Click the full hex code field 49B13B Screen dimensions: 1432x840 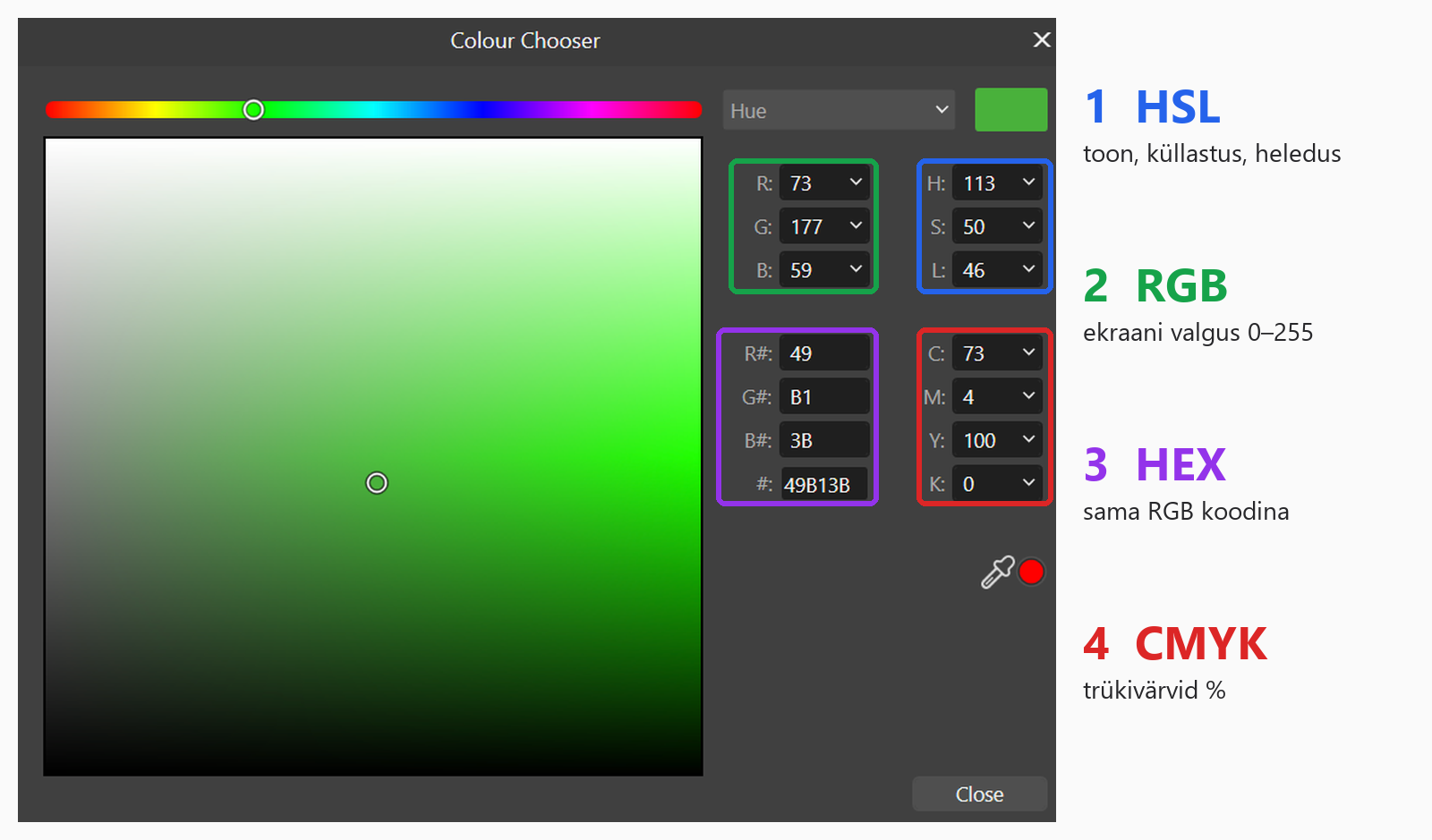(x=824, y=485)
